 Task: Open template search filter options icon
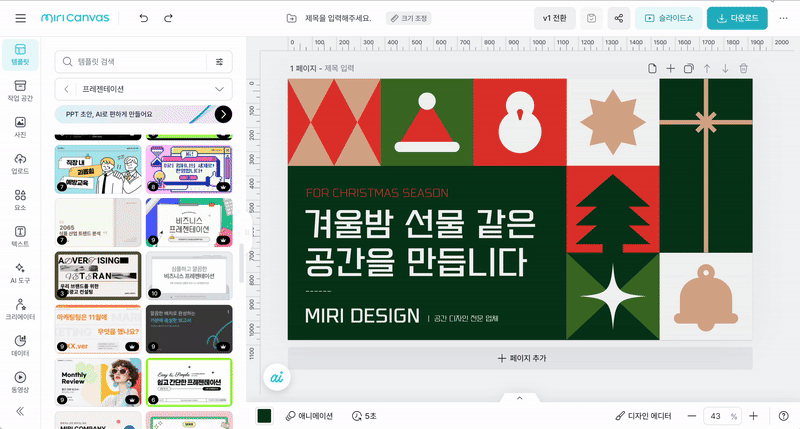219,61
